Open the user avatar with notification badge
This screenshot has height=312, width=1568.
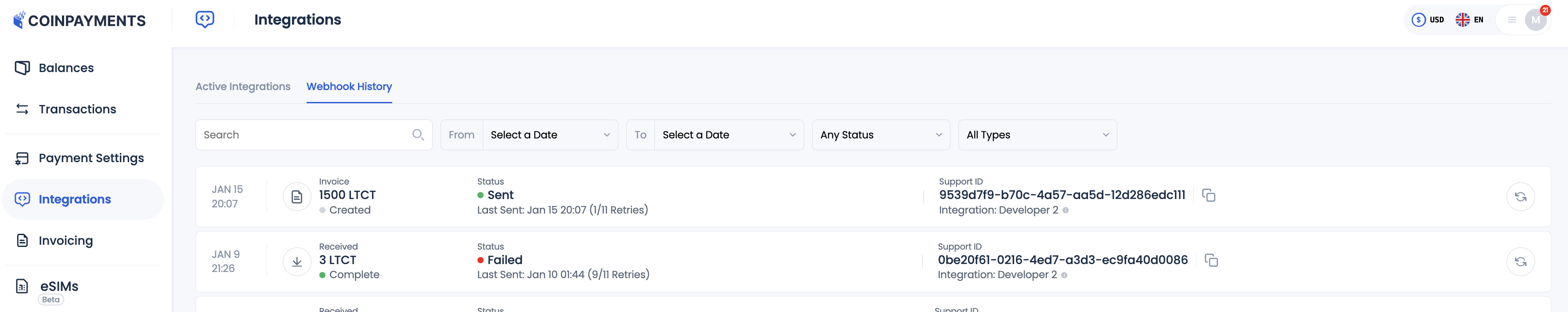pos(1535,19)
